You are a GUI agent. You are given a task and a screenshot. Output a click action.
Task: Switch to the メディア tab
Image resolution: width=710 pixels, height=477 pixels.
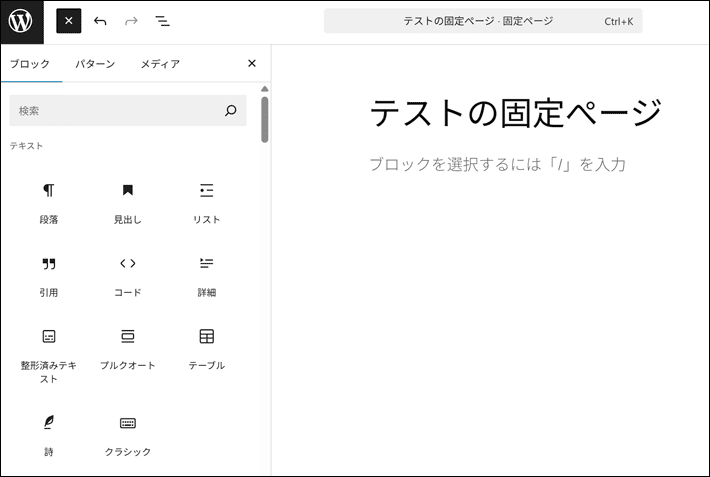[160, 64]
